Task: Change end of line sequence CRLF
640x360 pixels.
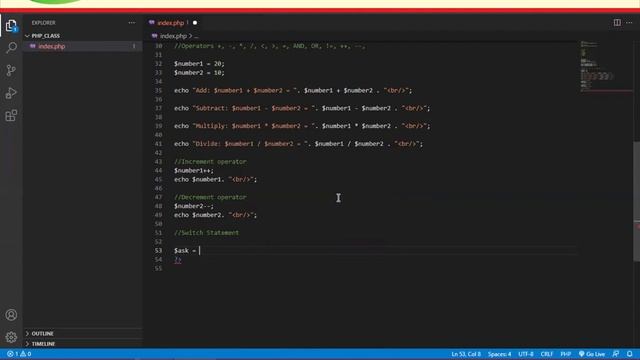Action: coord(547,354)
